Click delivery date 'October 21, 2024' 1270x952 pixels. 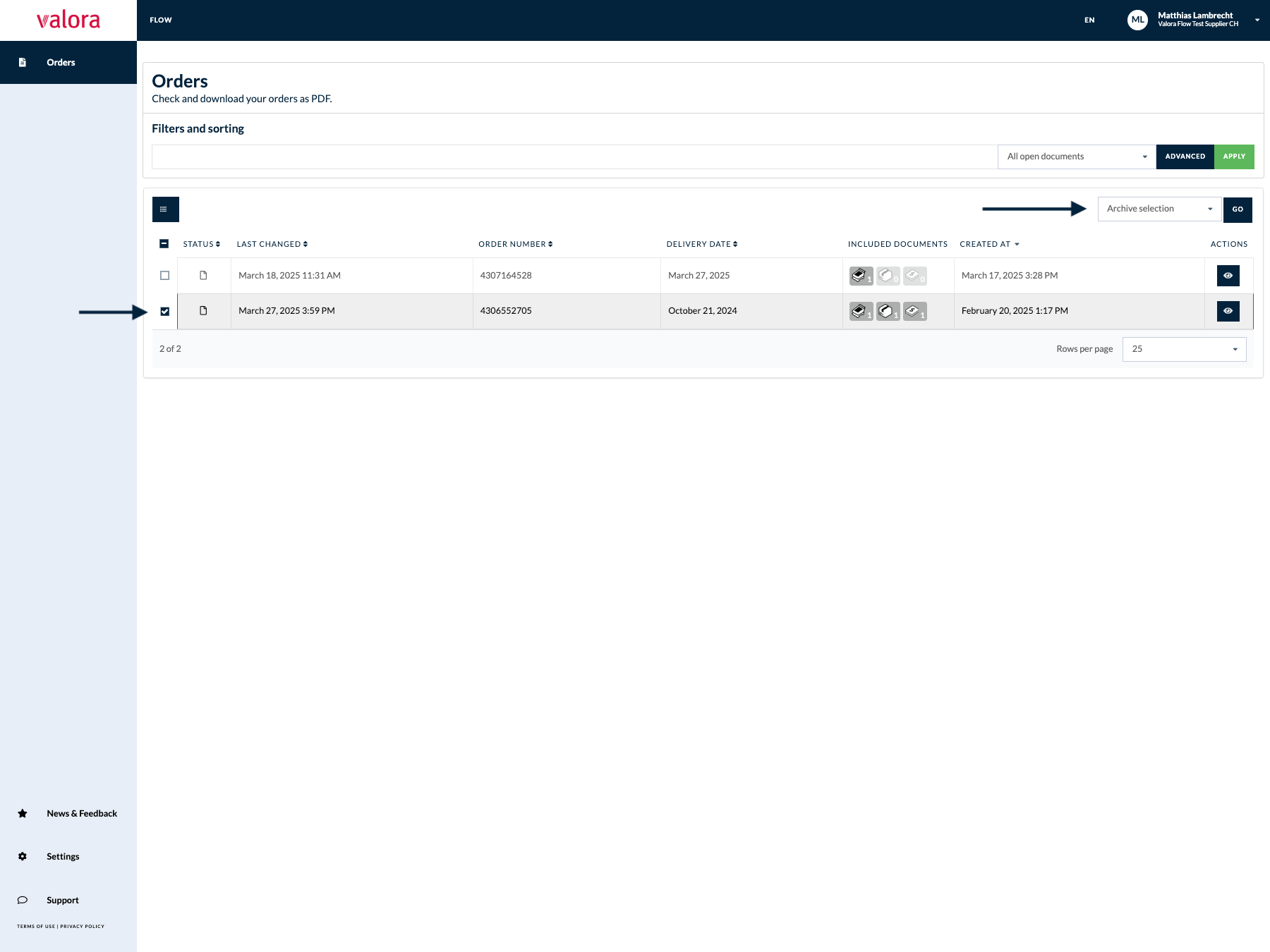702,311
